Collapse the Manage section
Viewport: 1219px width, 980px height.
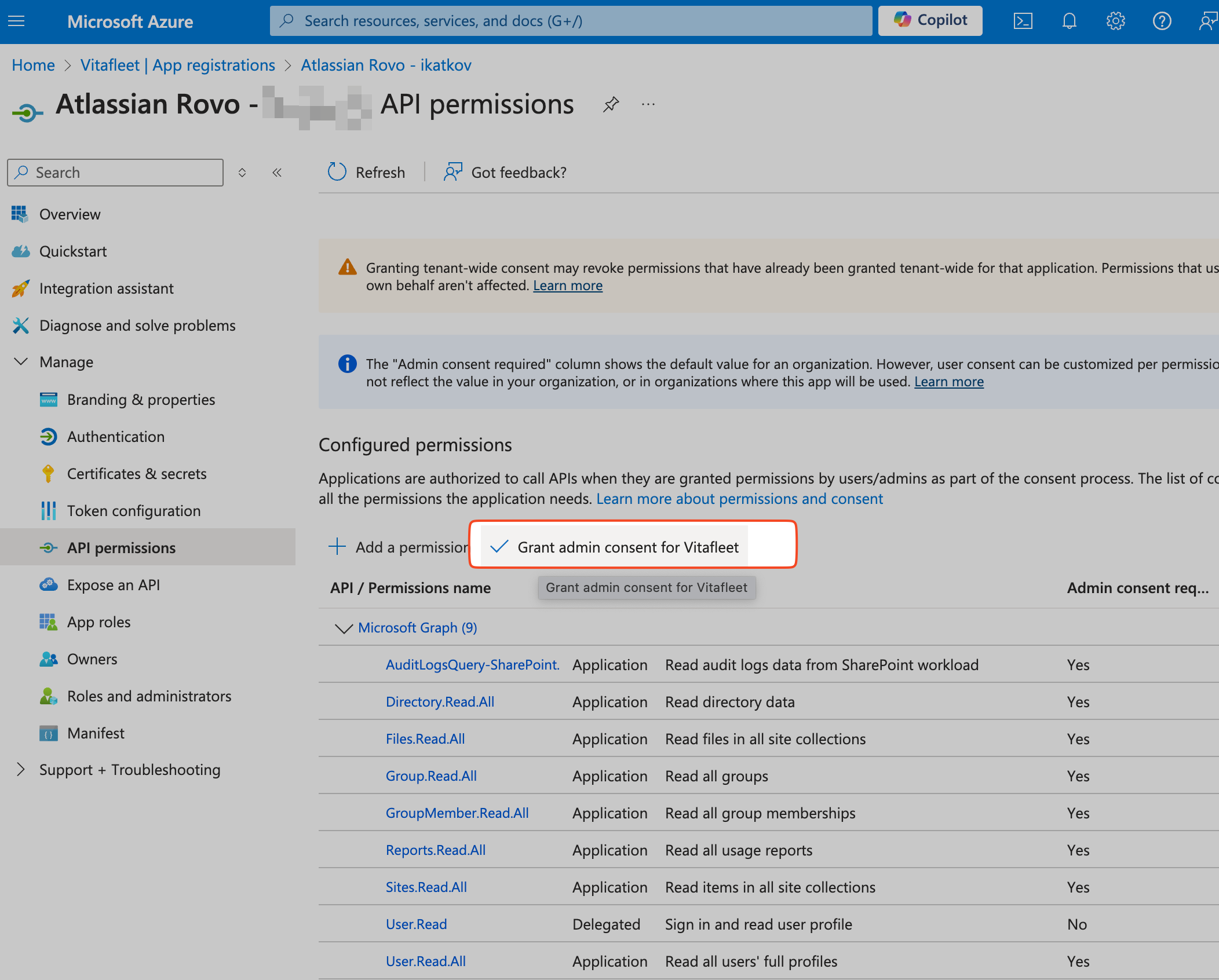pos(21,362)
